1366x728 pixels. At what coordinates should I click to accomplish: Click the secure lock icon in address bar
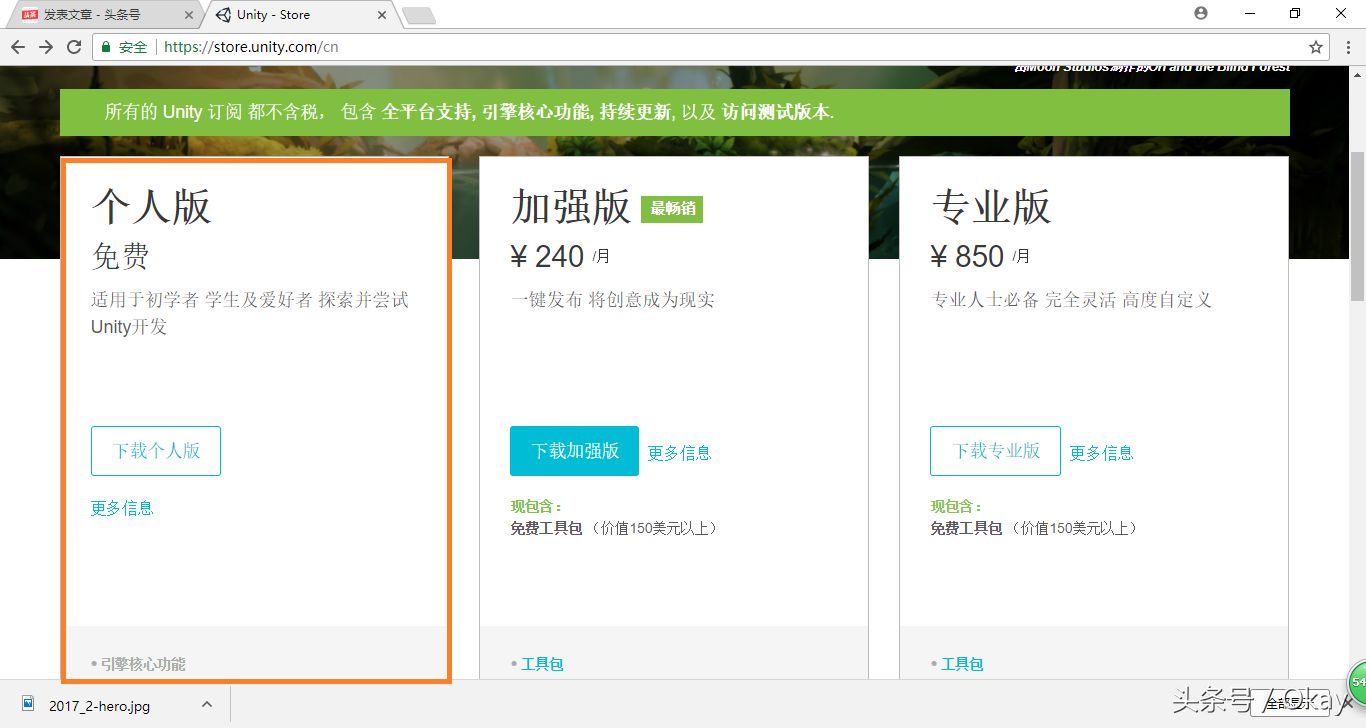(106, 47)
